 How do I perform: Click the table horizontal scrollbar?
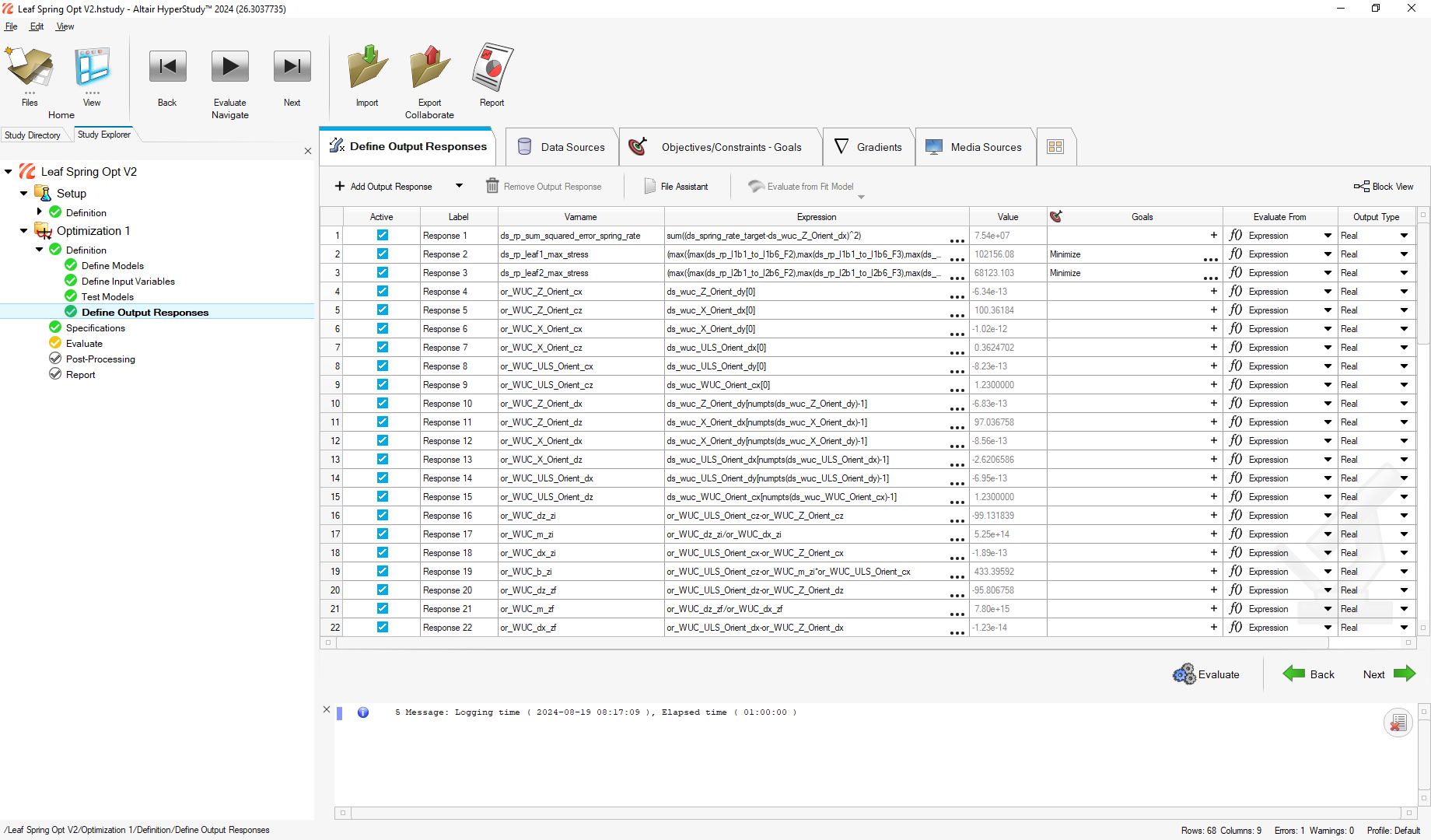tap(831, 643)
